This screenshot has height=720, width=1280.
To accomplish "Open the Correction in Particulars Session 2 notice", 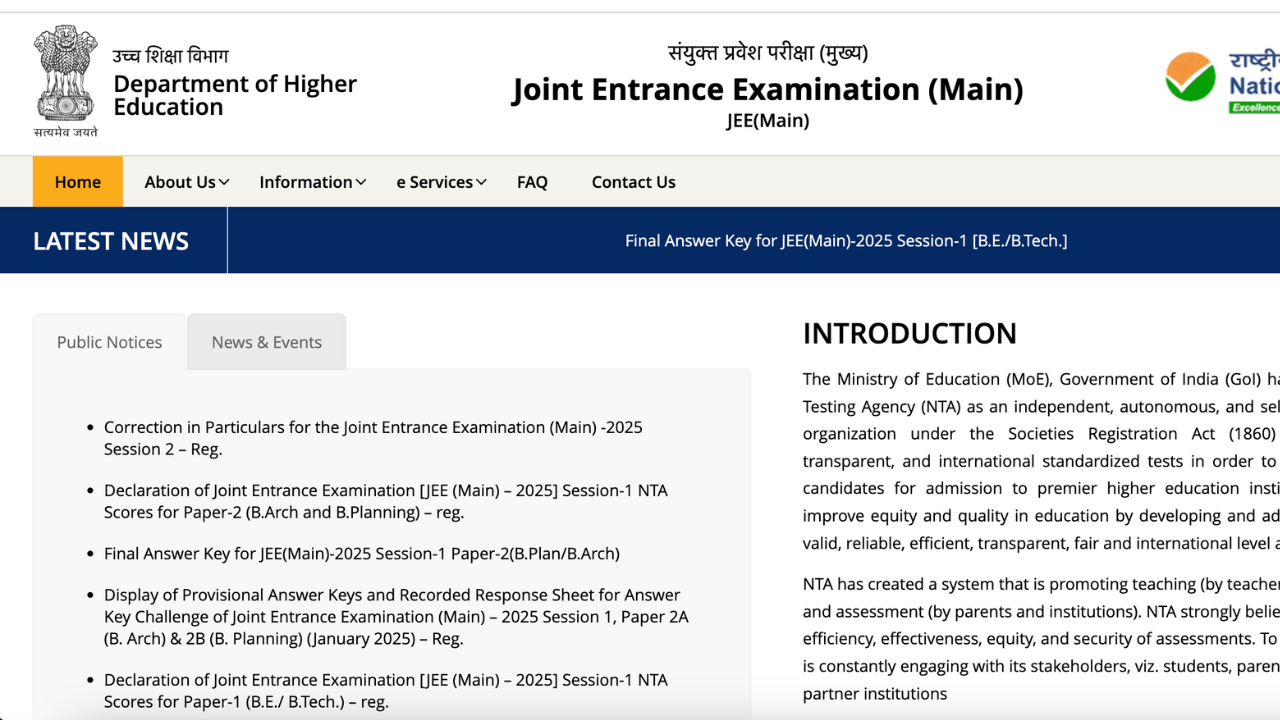I will 373,437.
